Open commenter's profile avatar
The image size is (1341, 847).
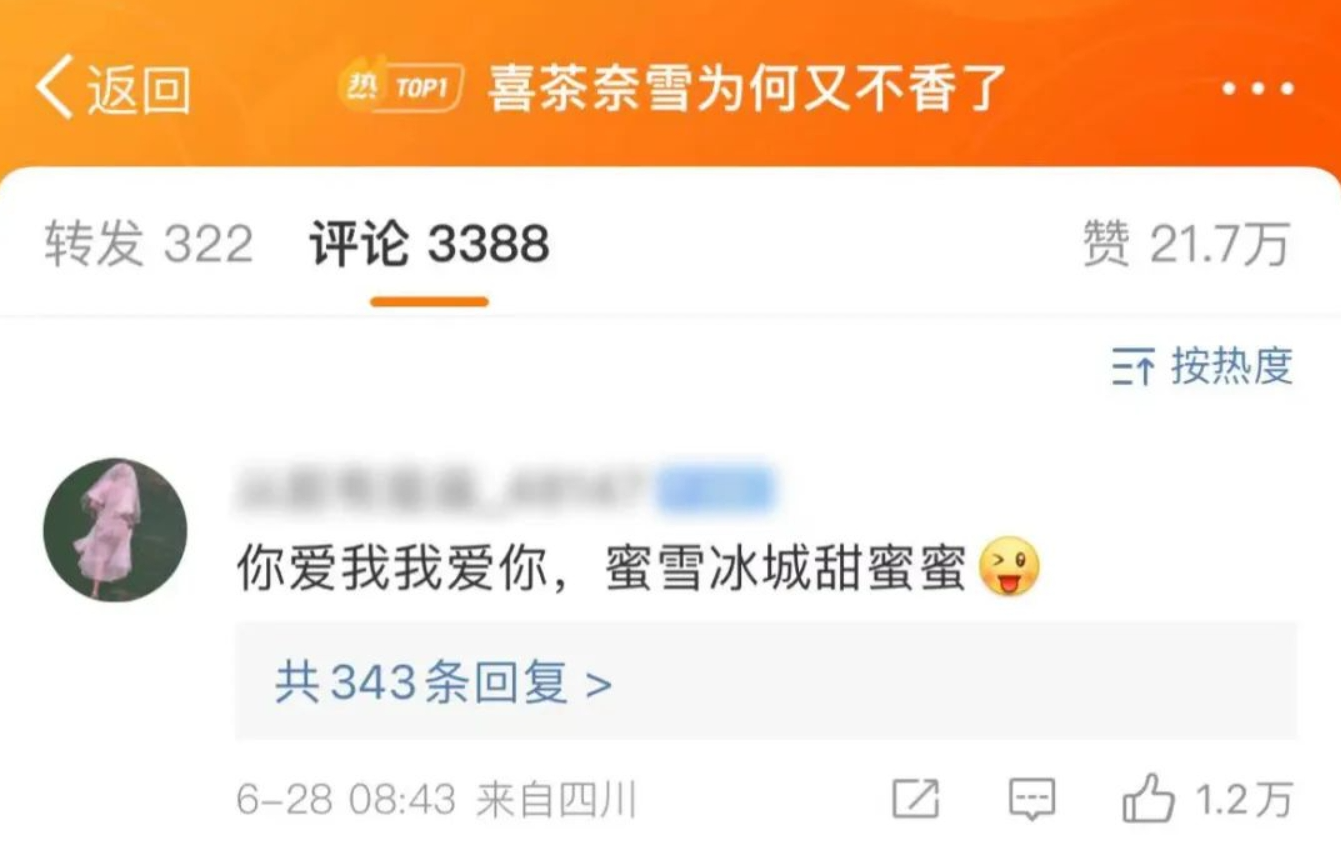(x=115, y=530)
